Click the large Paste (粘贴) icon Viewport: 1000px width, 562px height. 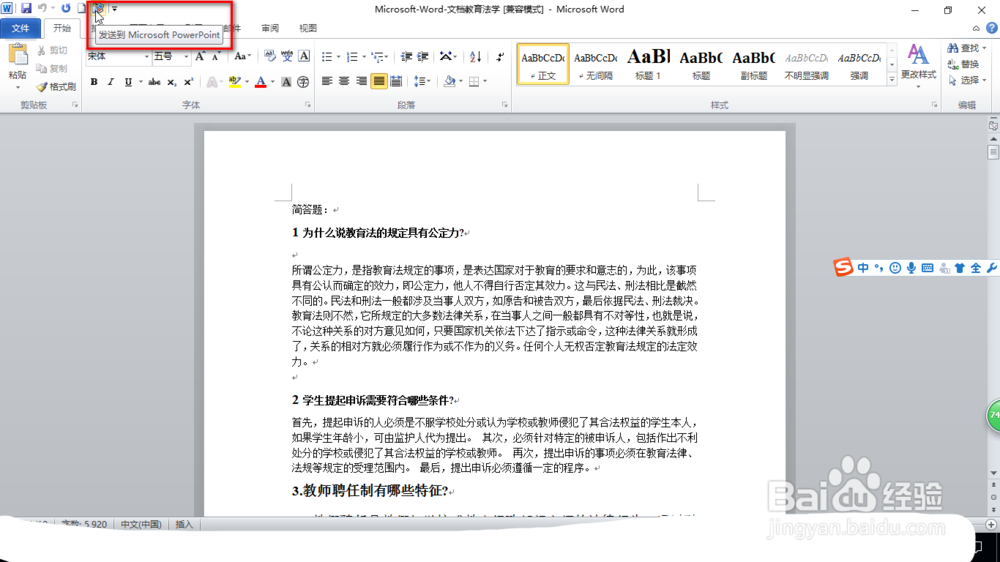click(18, 55)
